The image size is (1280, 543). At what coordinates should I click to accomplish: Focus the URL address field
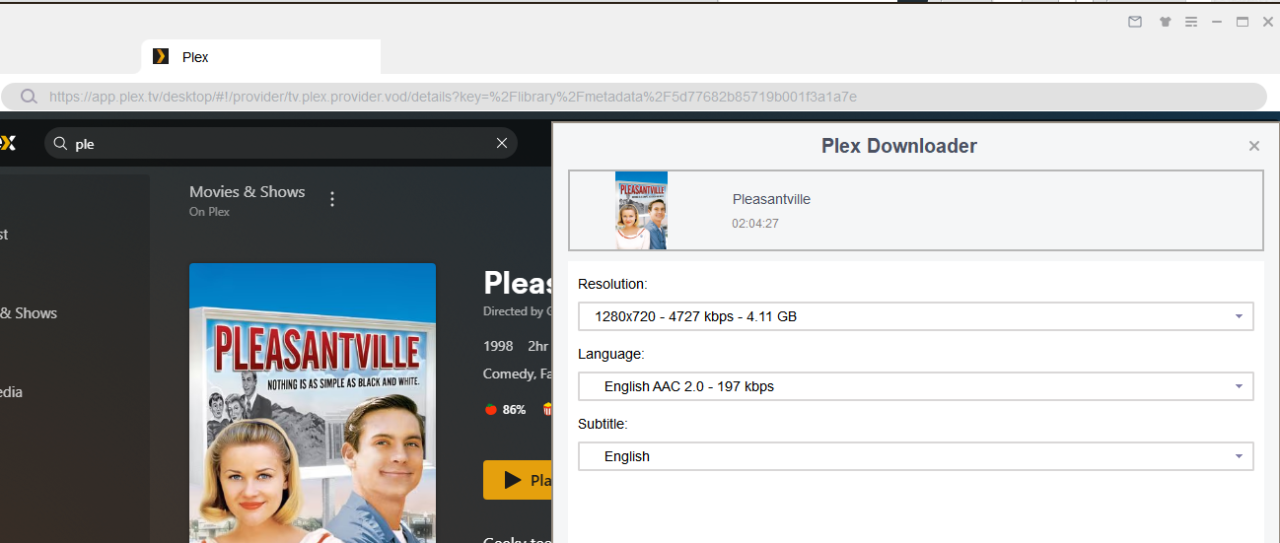point(634,97)
